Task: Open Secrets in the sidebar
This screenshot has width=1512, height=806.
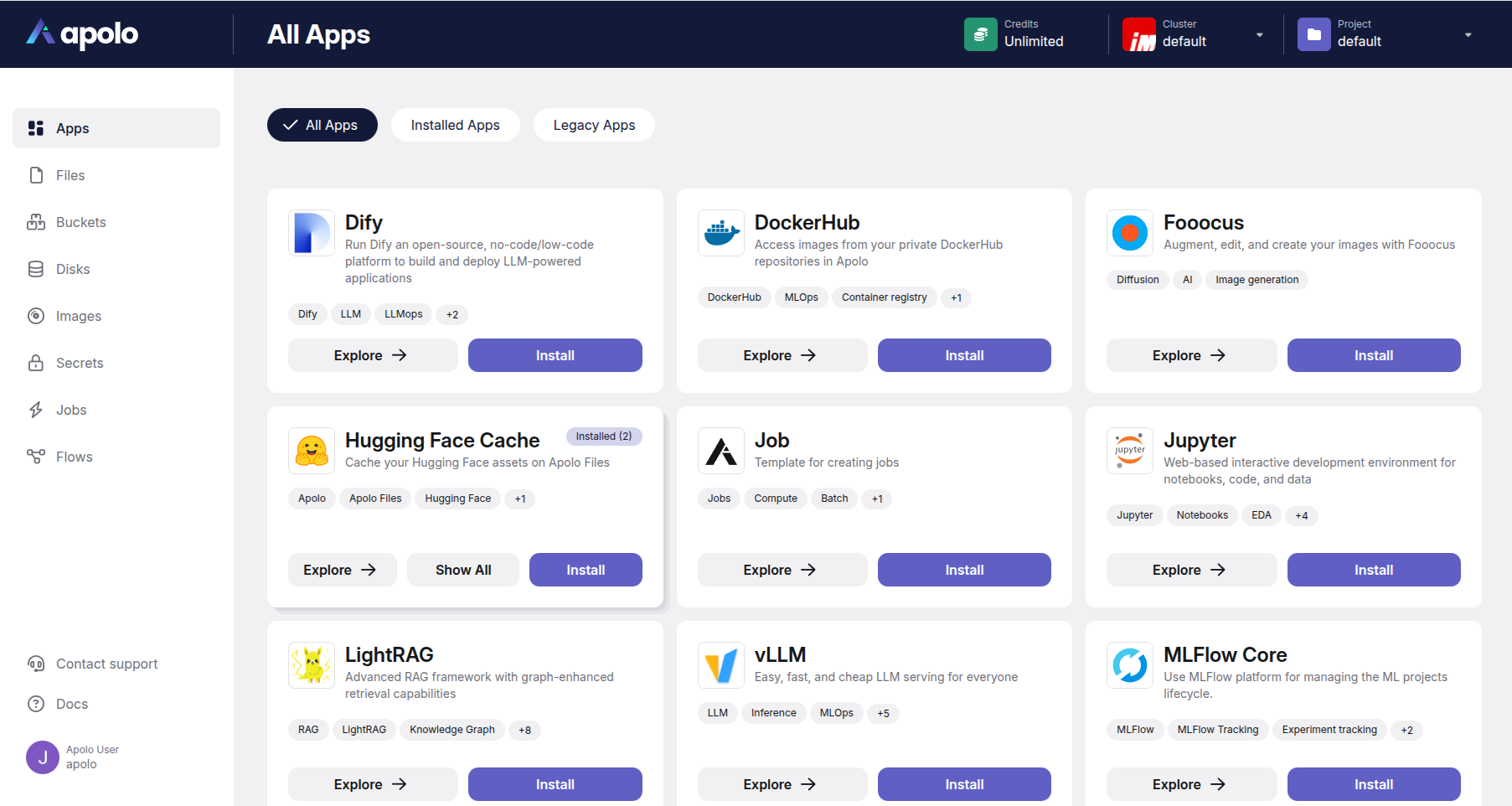Action: pos(116,363)
